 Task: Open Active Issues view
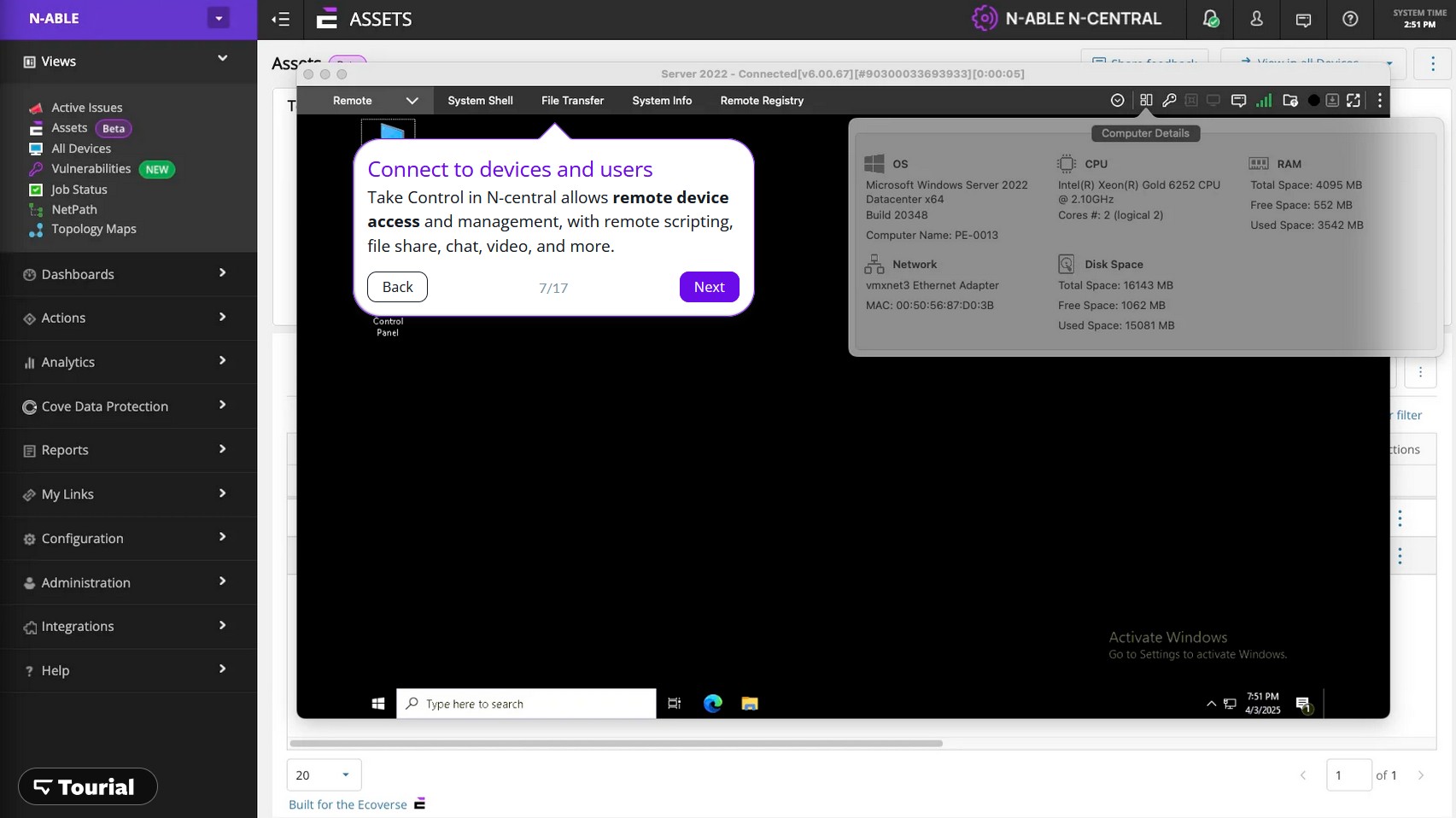[86, 108]
